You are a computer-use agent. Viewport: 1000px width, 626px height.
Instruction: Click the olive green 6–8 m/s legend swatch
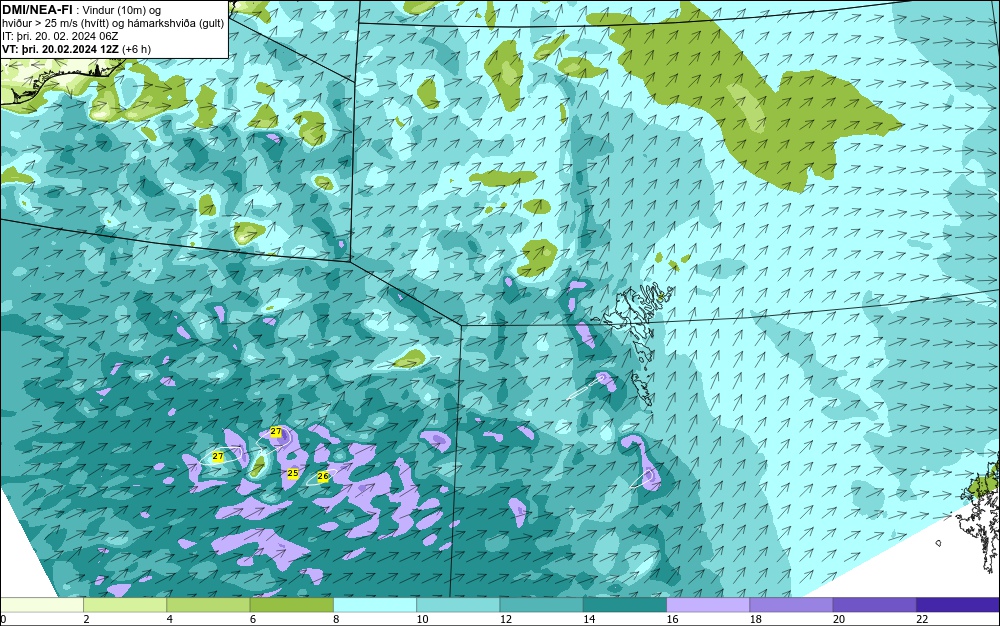[291, 605]
